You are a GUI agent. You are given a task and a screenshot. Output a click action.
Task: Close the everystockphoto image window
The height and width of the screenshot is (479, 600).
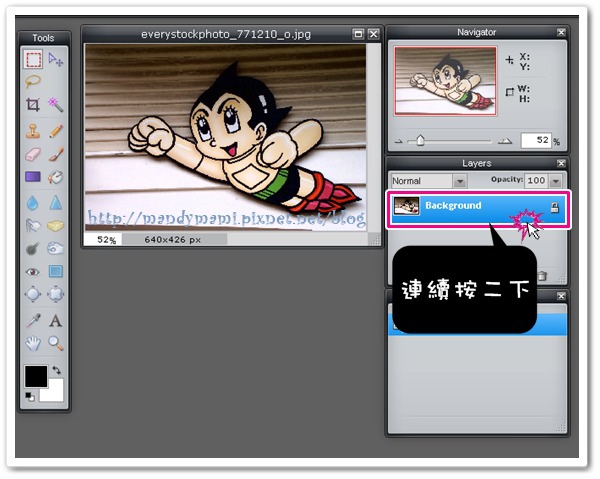(x=373, y=34)
